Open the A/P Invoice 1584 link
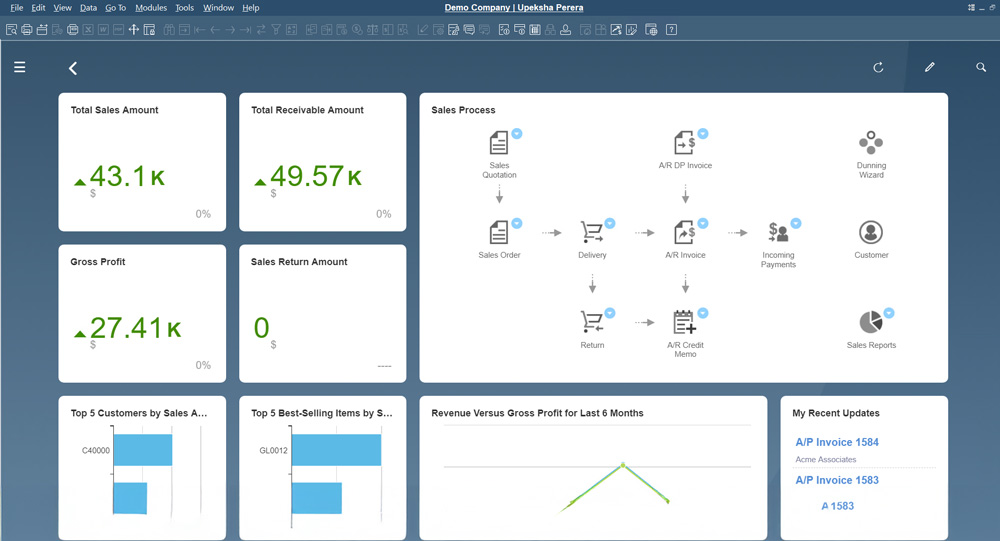 837,442
